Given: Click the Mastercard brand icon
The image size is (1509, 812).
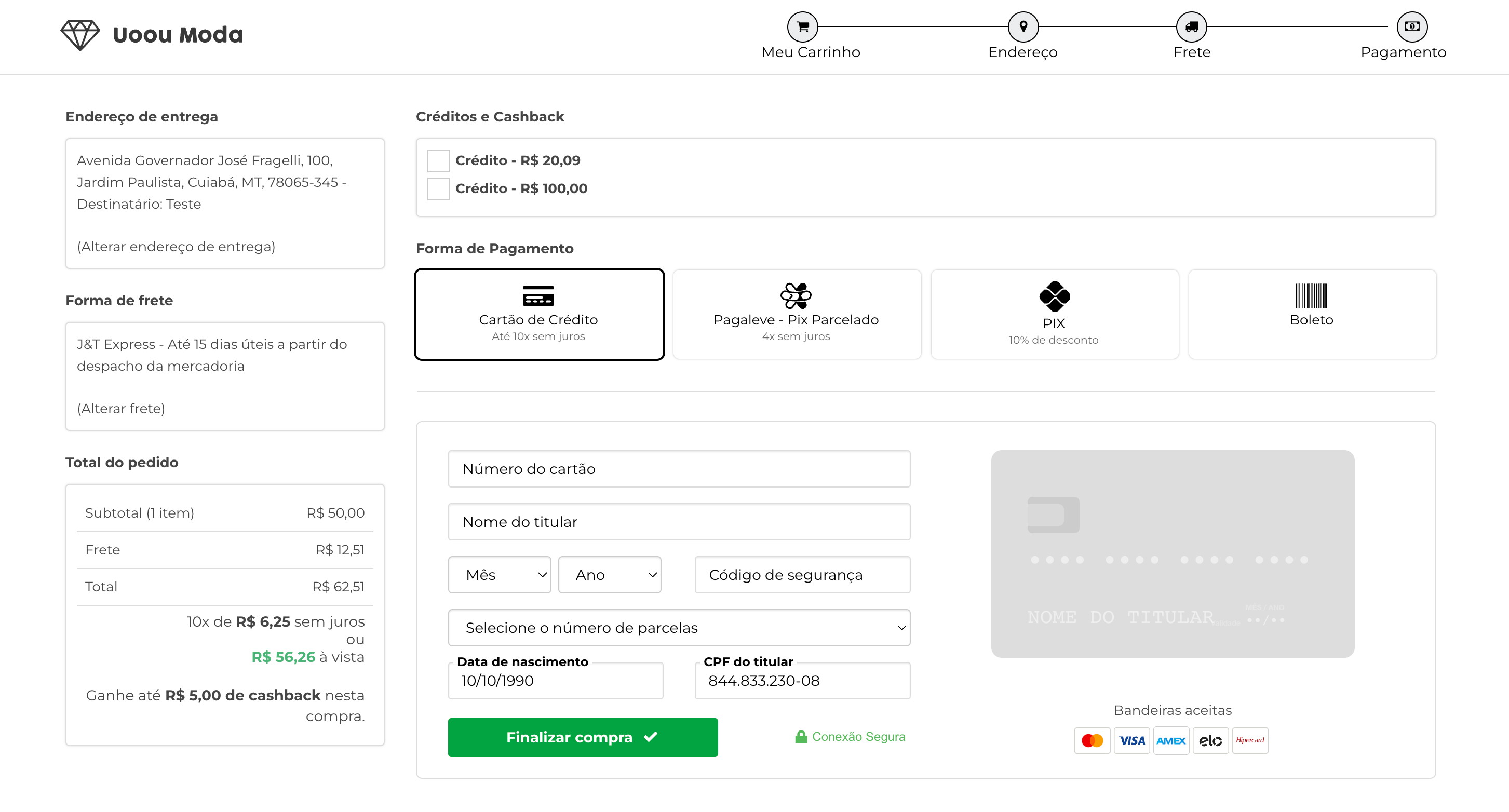Looking at the screenshot, I should pos(1092,740).
